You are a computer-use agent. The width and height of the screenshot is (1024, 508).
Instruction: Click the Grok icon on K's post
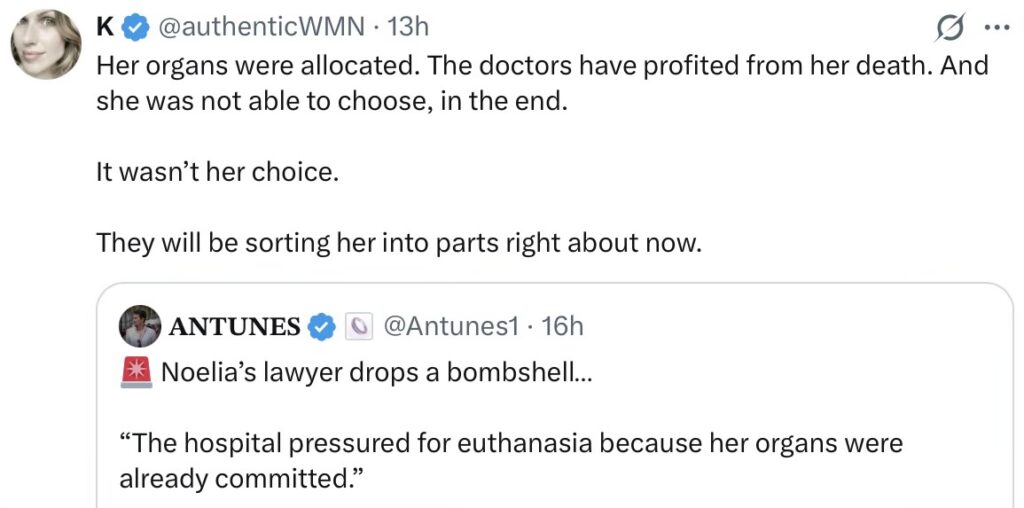click(x=949, y=29)
